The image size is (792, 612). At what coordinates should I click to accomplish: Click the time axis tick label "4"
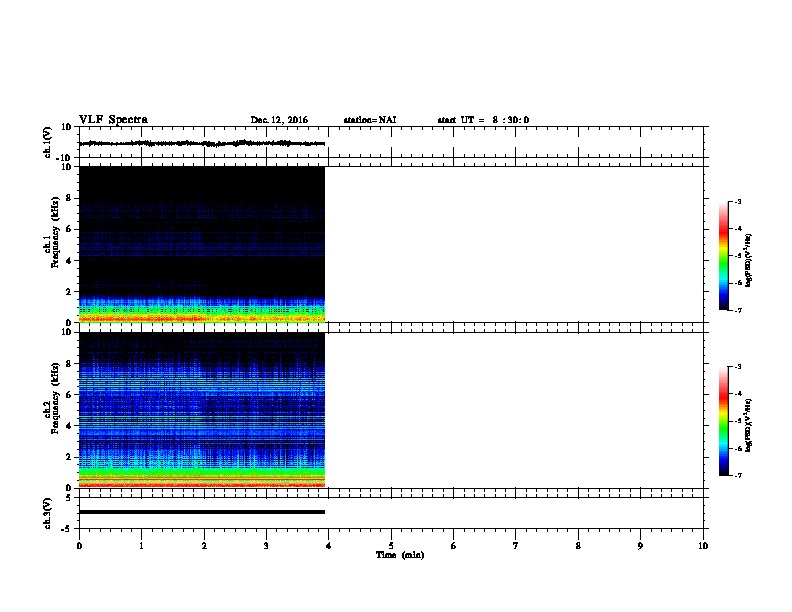click(x=328, y=546)
